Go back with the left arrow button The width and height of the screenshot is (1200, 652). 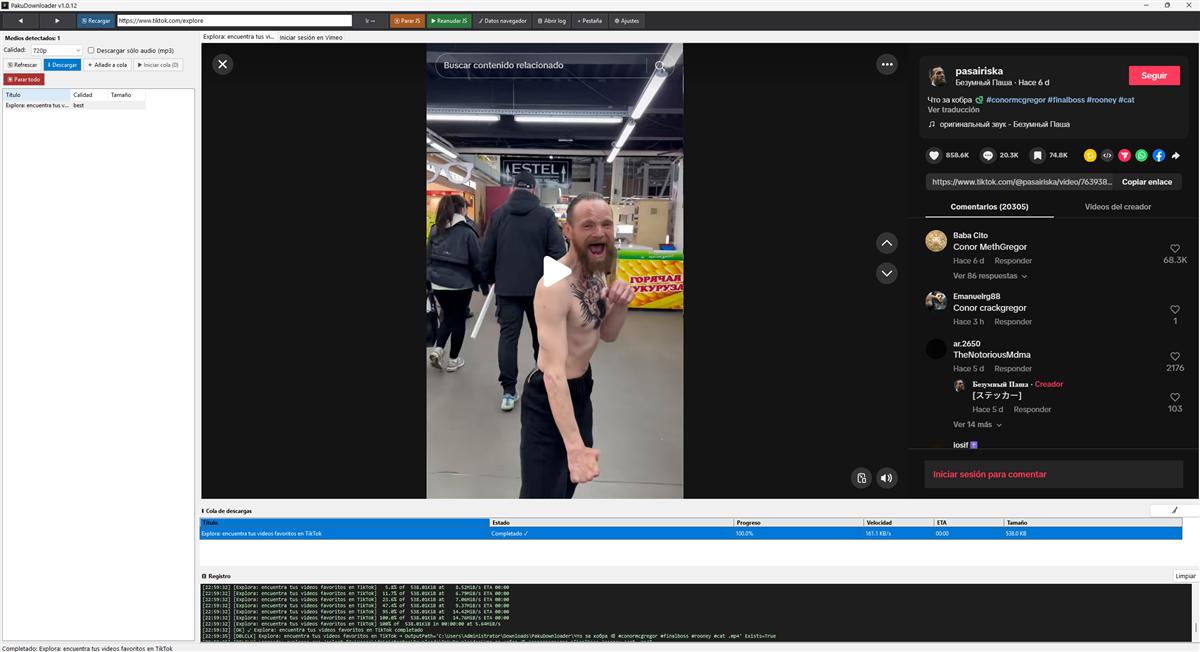click(x=21, y=20)
